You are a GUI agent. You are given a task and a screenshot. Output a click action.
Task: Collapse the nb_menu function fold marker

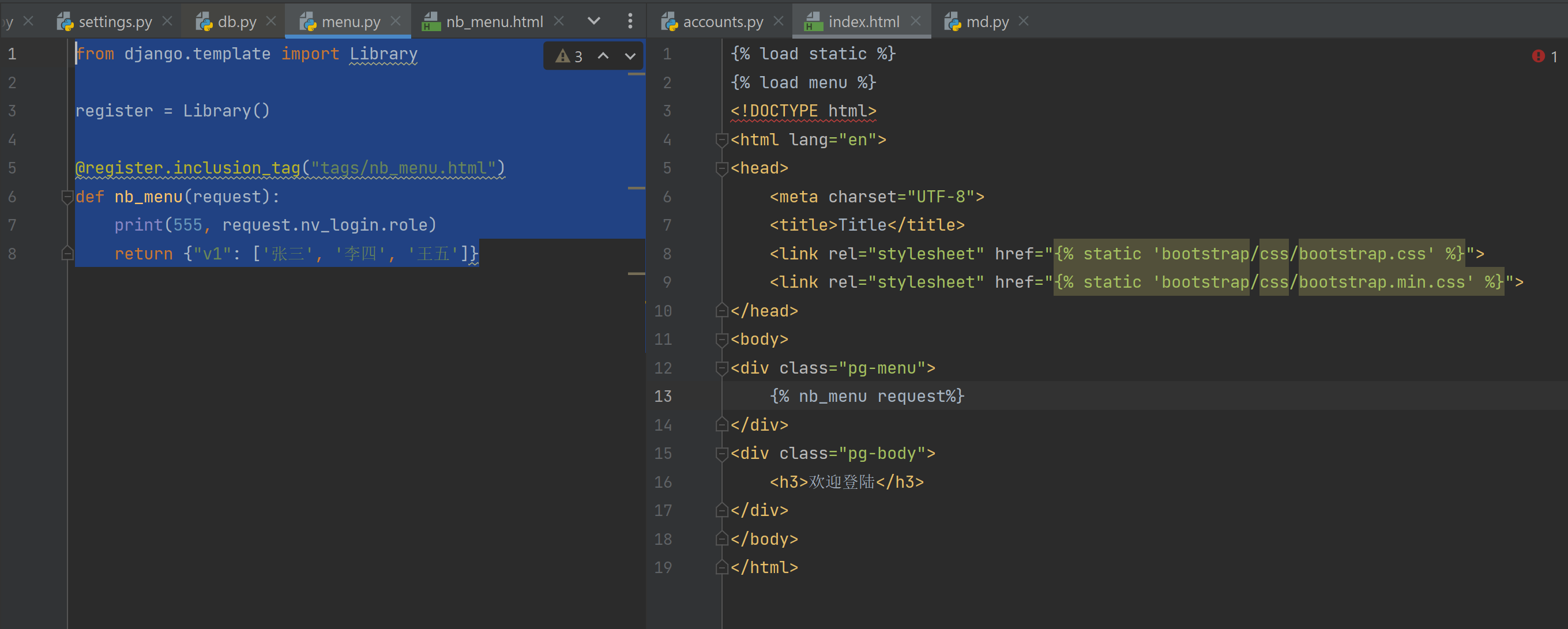pos(67,197)
